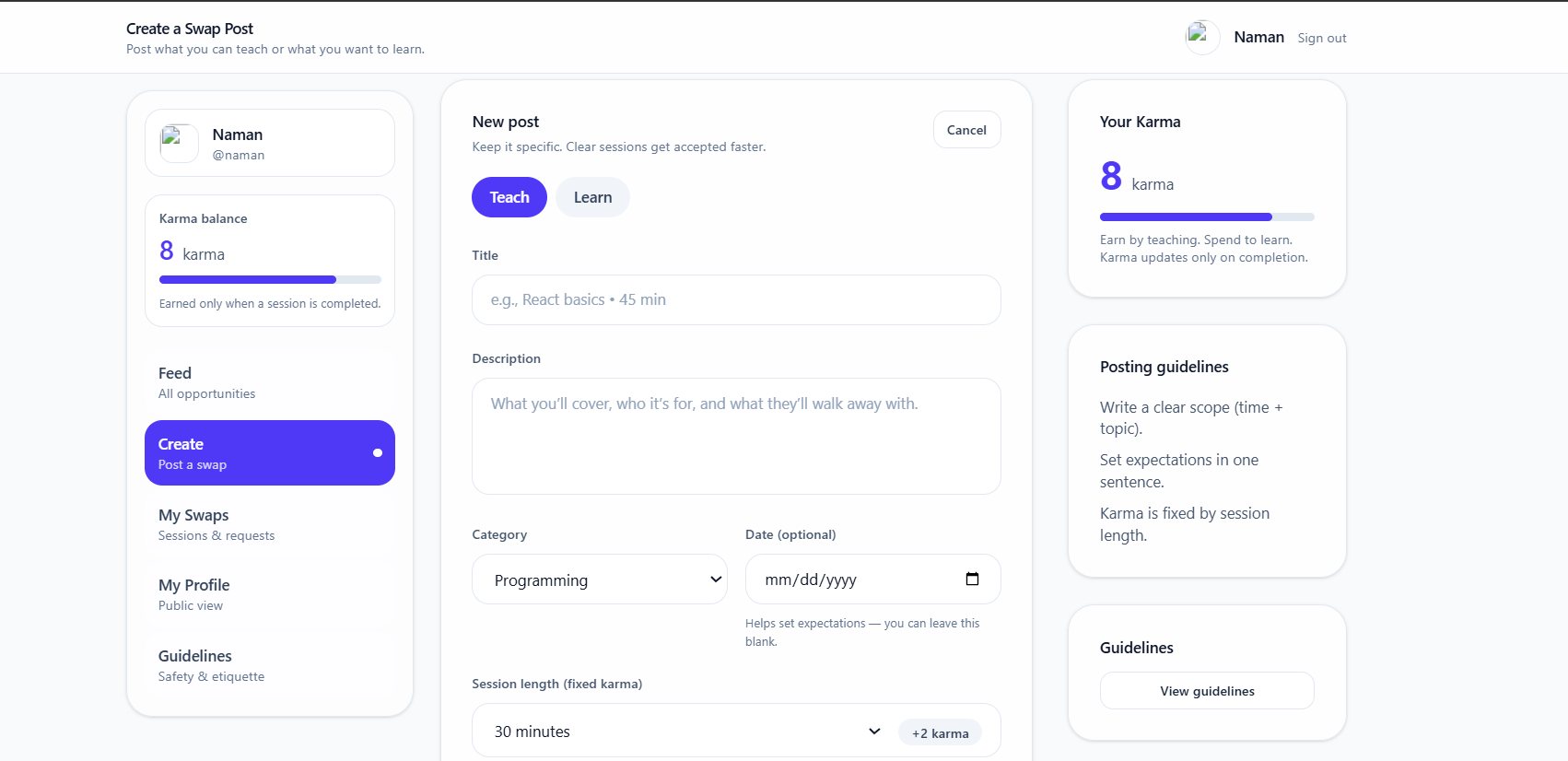The height and width of the screenshot is (761, 1568).
Task: Cancel the new post
Action: (x=966, y=130)
